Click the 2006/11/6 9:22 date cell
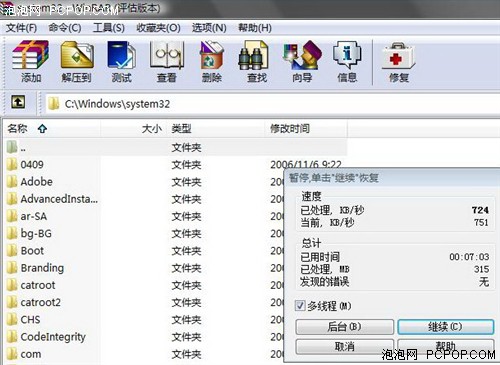The height and width of the screenshot is (365, 500). [306, 164]
